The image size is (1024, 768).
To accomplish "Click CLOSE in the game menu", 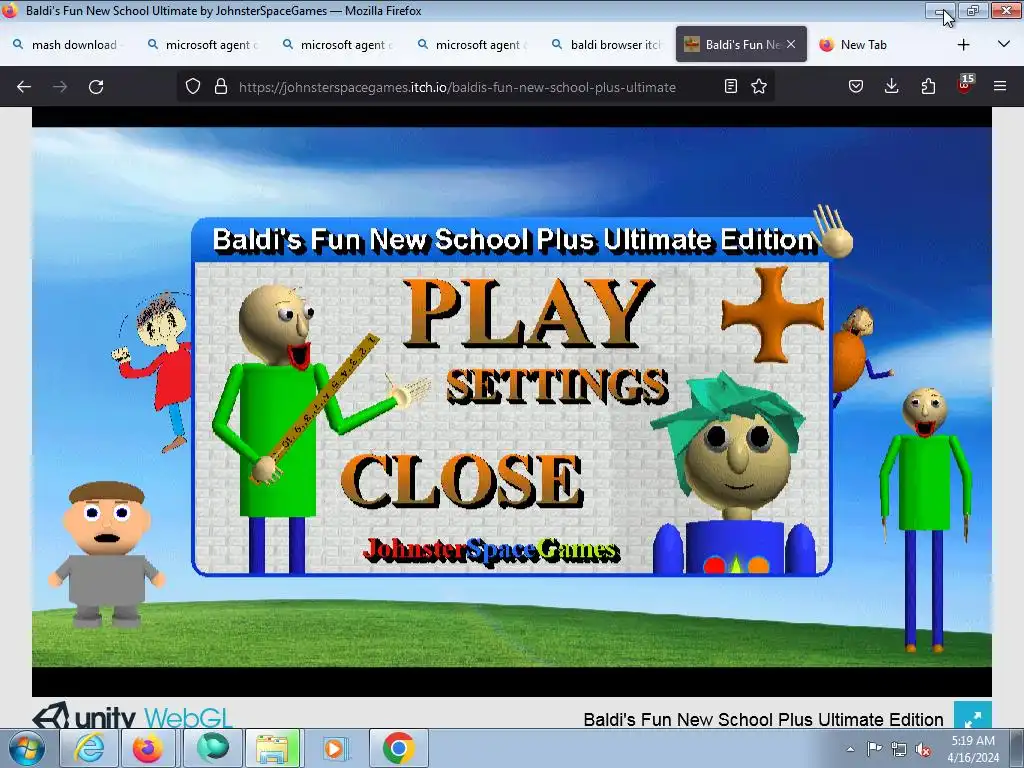I will point(461,481).
